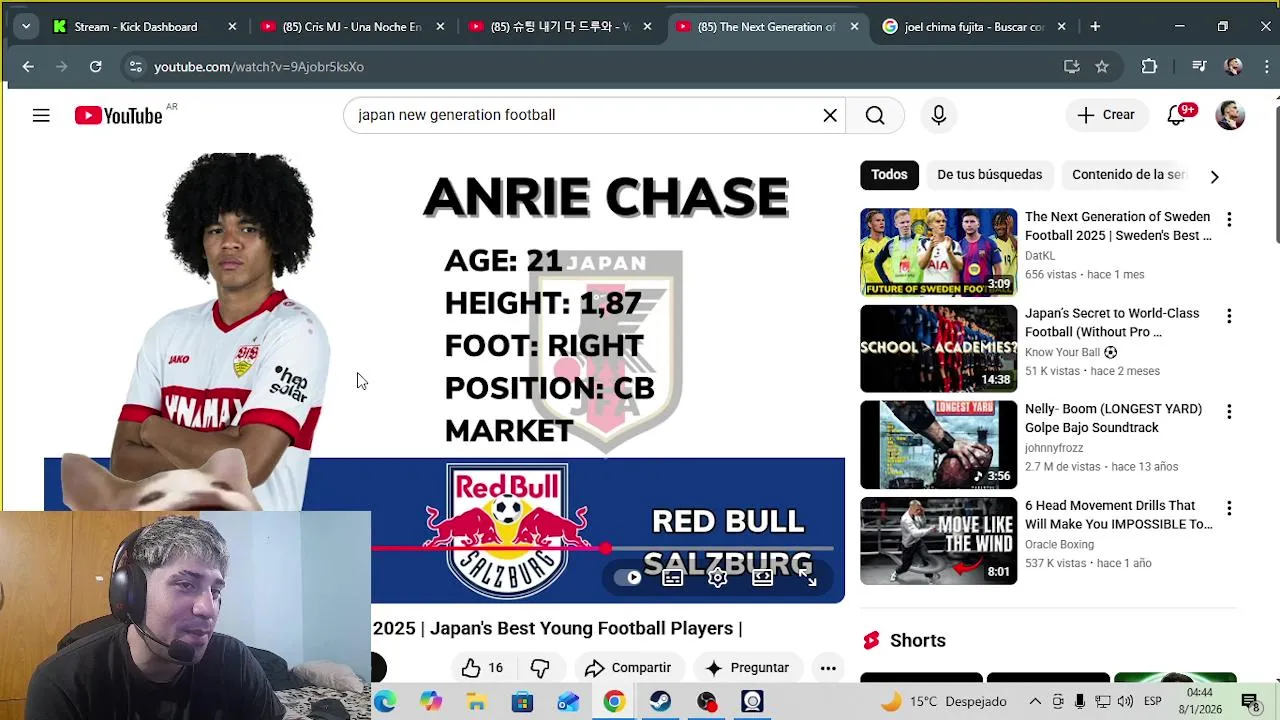
Task: Dislike the video with thumbs down
Action: coord(540,668)
